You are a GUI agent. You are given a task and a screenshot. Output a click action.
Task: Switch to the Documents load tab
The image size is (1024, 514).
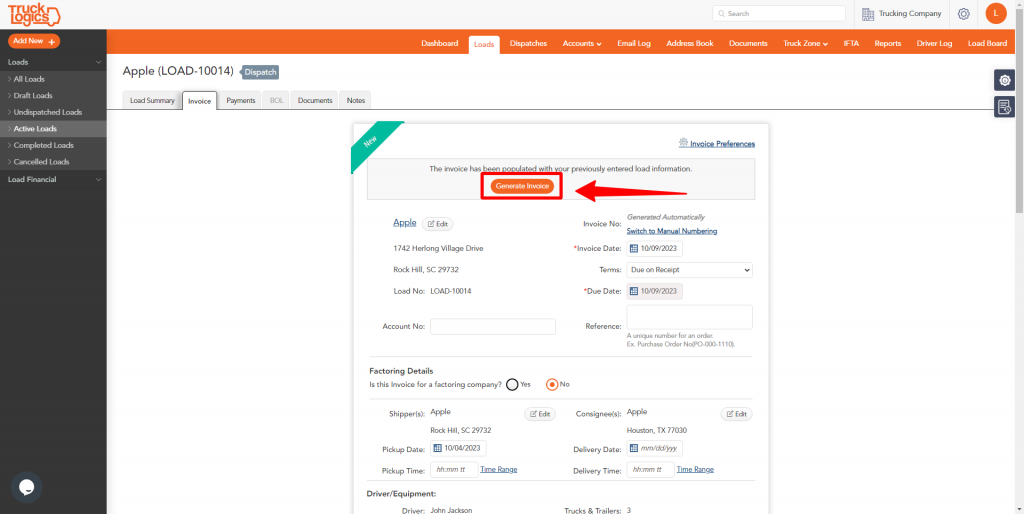point(315,101)
